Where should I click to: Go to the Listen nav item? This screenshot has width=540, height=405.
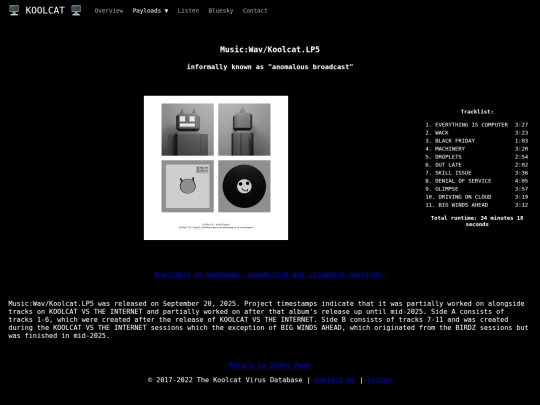pos(188,11)
